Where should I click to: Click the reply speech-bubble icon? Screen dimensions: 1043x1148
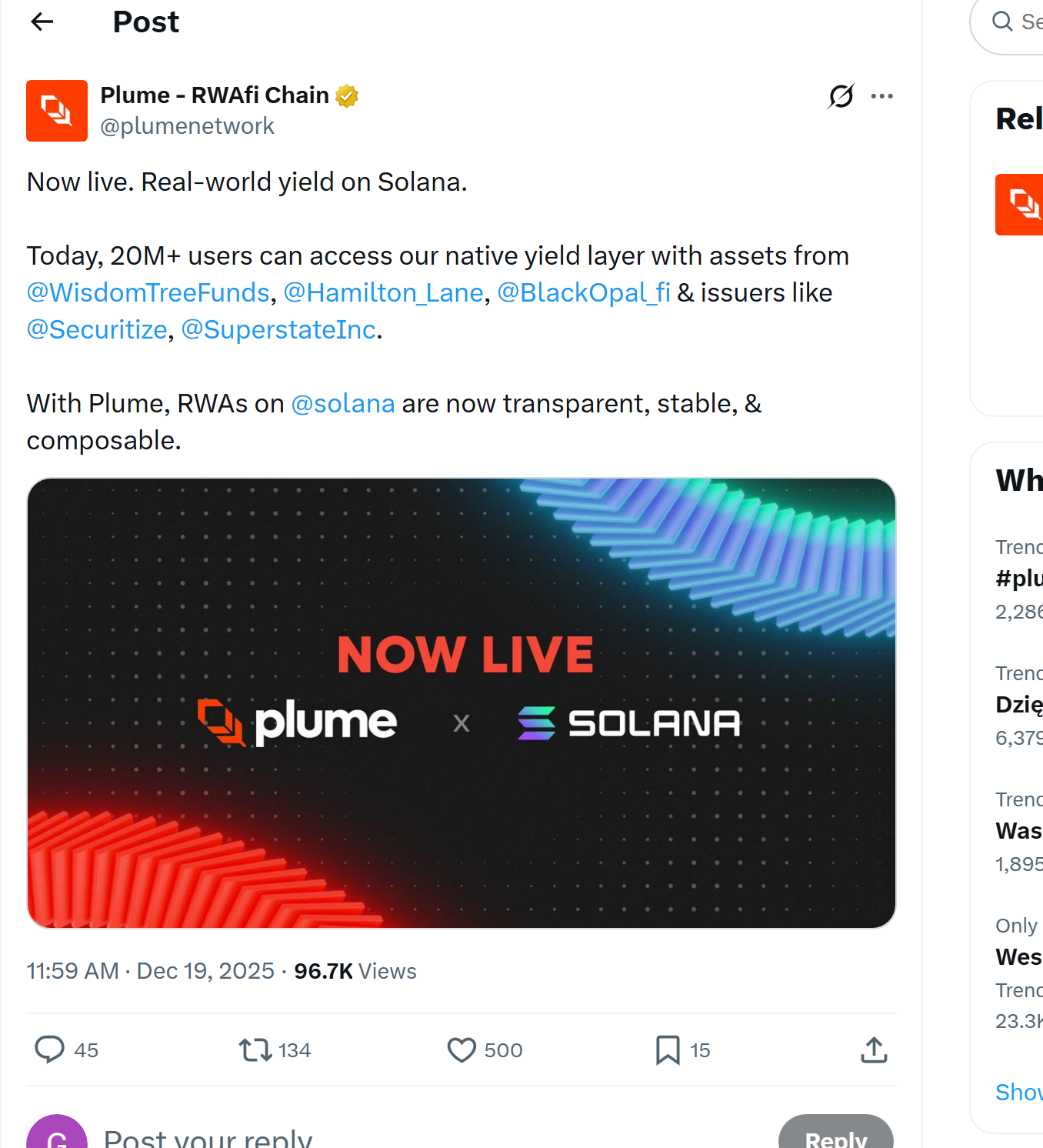[49, 1050]
